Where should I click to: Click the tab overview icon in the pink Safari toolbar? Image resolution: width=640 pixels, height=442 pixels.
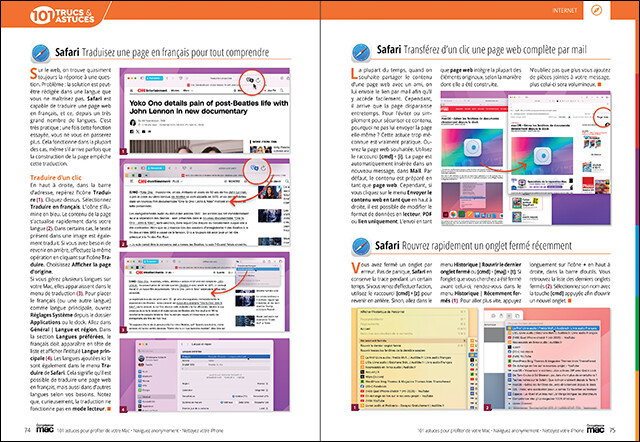(x=517, y=316)
